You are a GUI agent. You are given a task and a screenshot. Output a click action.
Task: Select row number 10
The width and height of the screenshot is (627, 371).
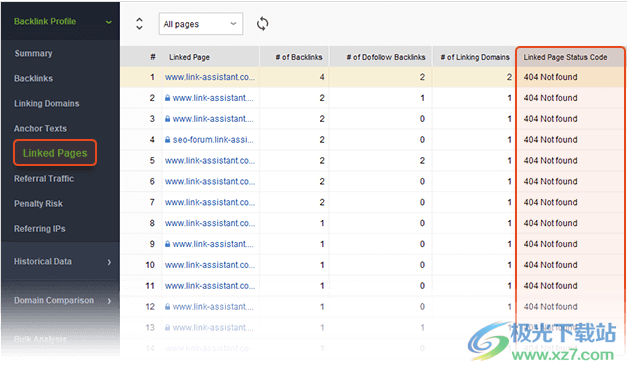(150, 265)
